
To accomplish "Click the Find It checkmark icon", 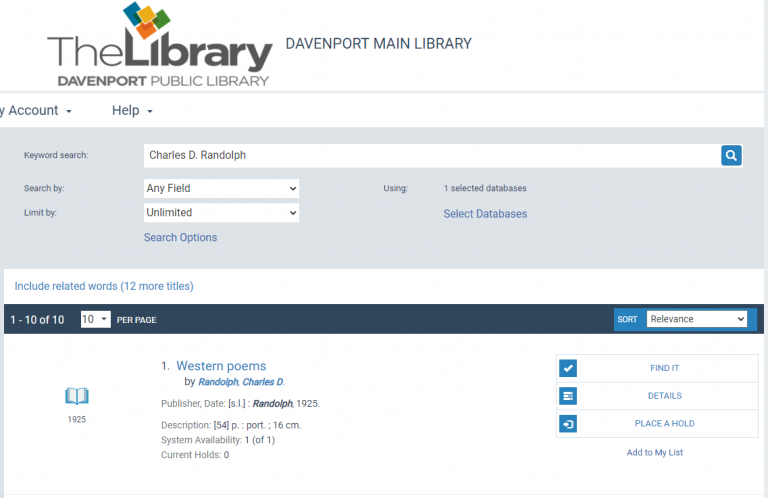I will (x=568, y=368).
